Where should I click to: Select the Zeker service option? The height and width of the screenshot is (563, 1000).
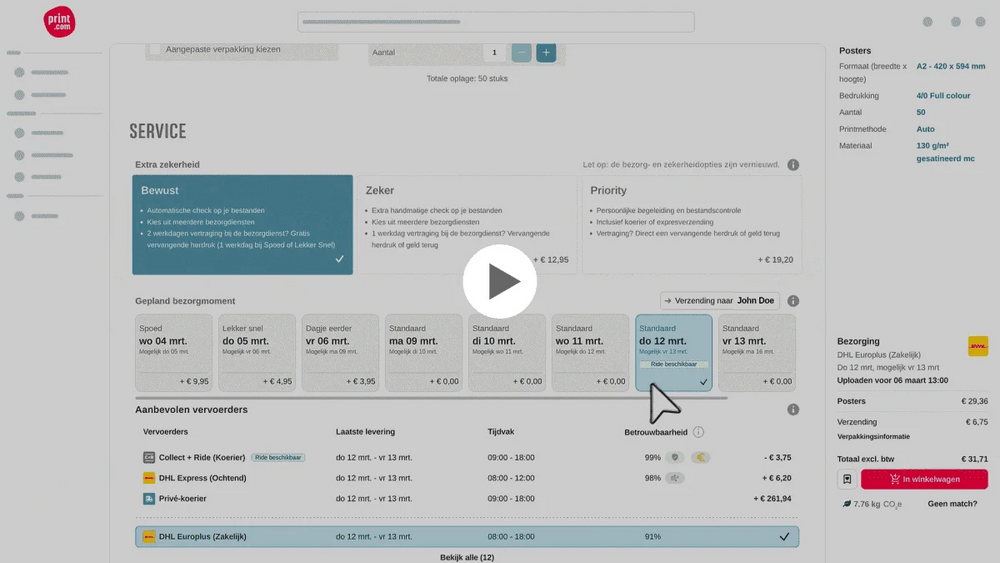pyautogui.click(x=467, y=225)
